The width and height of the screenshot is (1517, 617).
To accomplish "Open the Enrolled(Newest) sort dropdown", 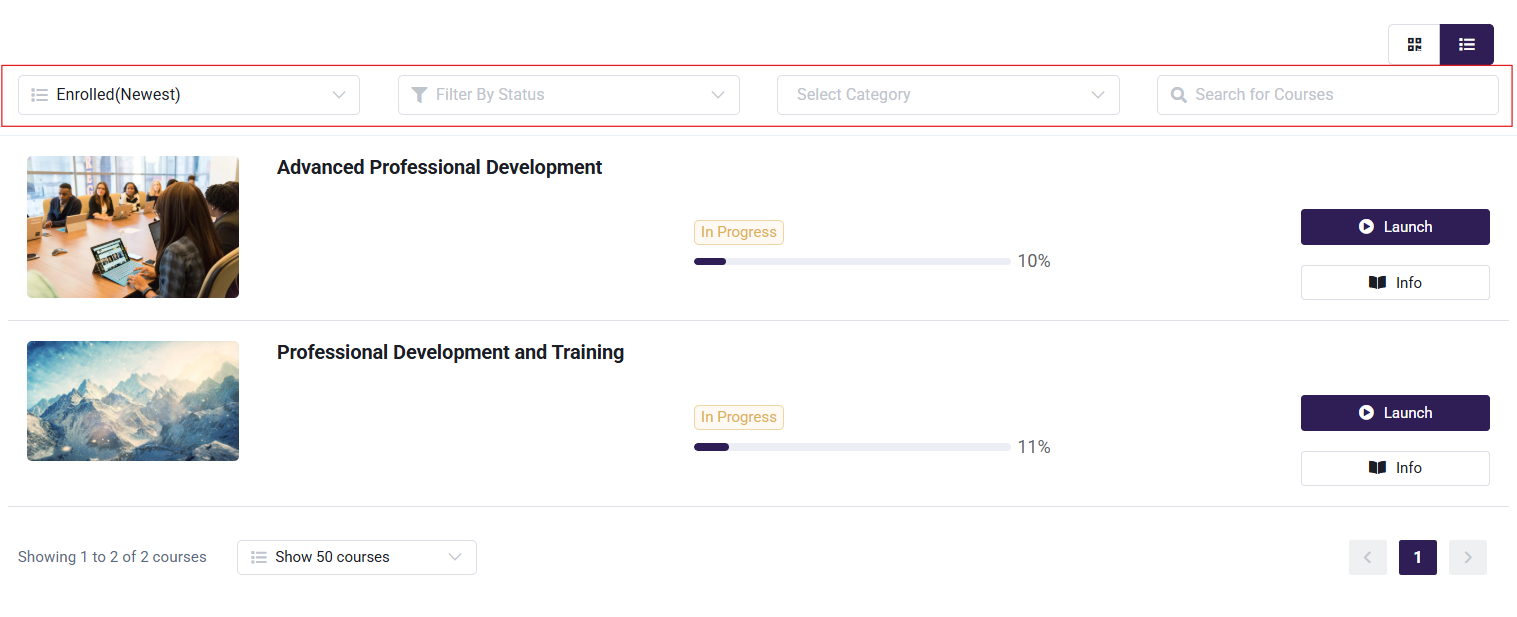I will [x=189, y=95].
